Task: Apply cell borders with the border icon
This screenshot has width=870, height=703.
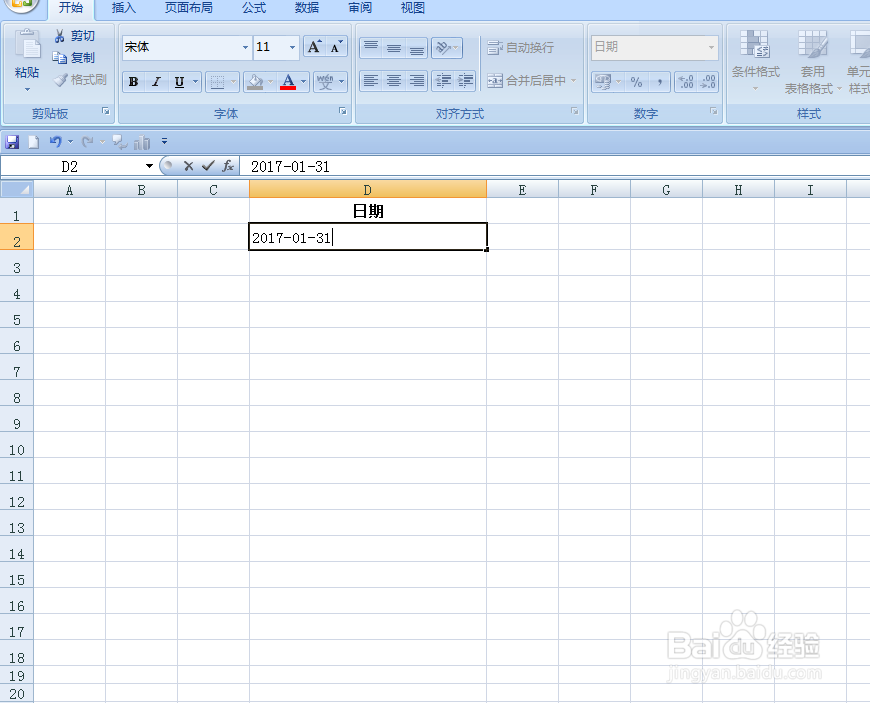Action: (x=218, y=82)
